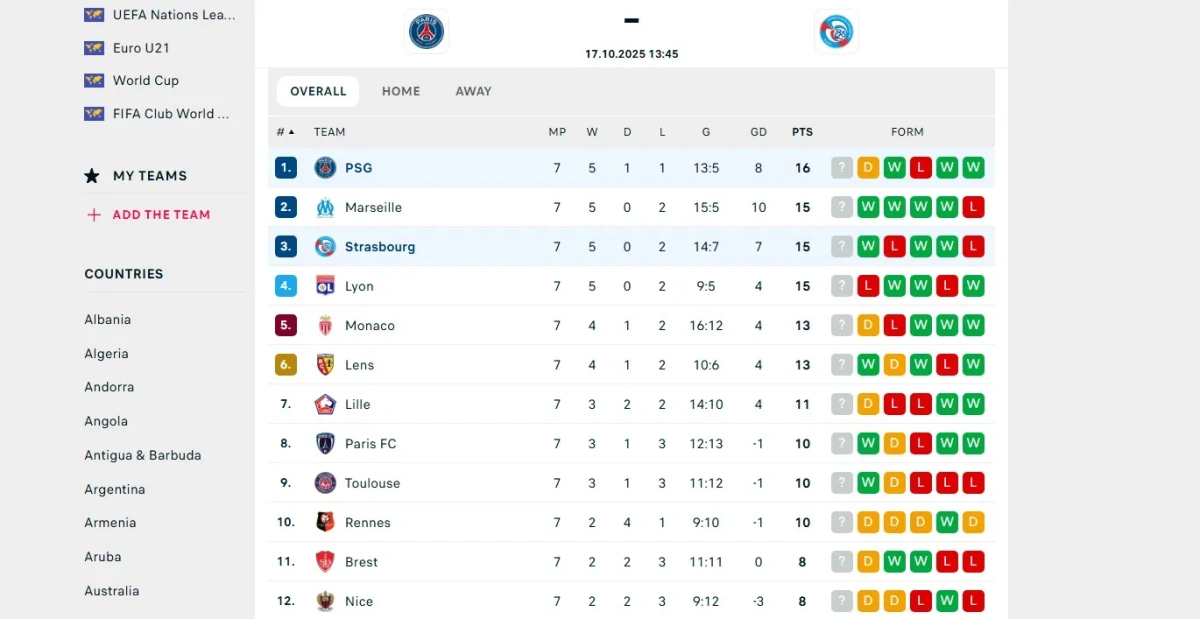Switch to the Away standings tab
Viewport: 1200px width, 619px height.
click(473, 91)
